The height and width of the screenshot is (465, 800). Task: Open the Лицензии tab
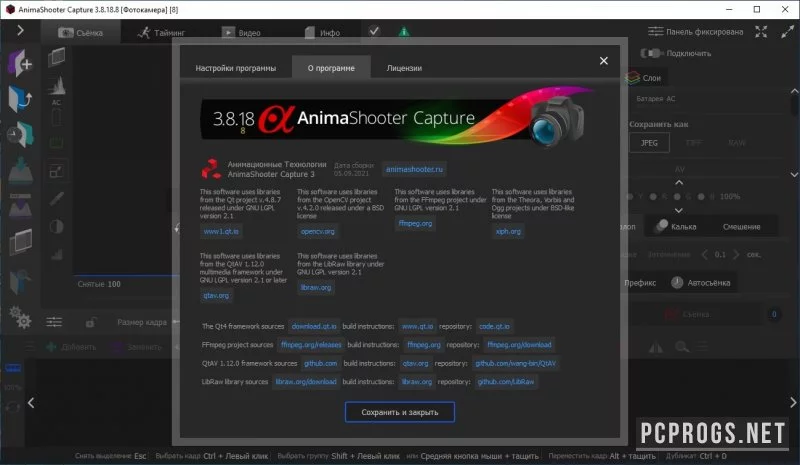coord(404,68)
